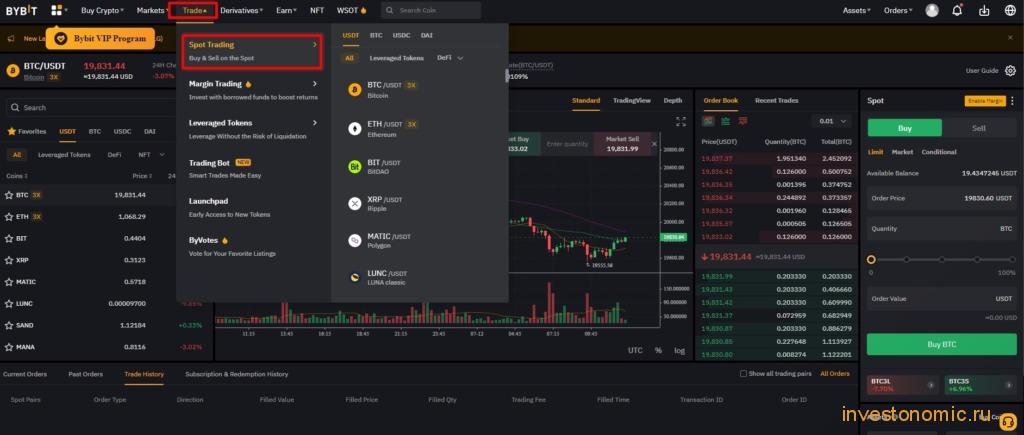Open the language globe icon
The height and width of the screenshot is (435, 1024).
[x=1010, y=10]
